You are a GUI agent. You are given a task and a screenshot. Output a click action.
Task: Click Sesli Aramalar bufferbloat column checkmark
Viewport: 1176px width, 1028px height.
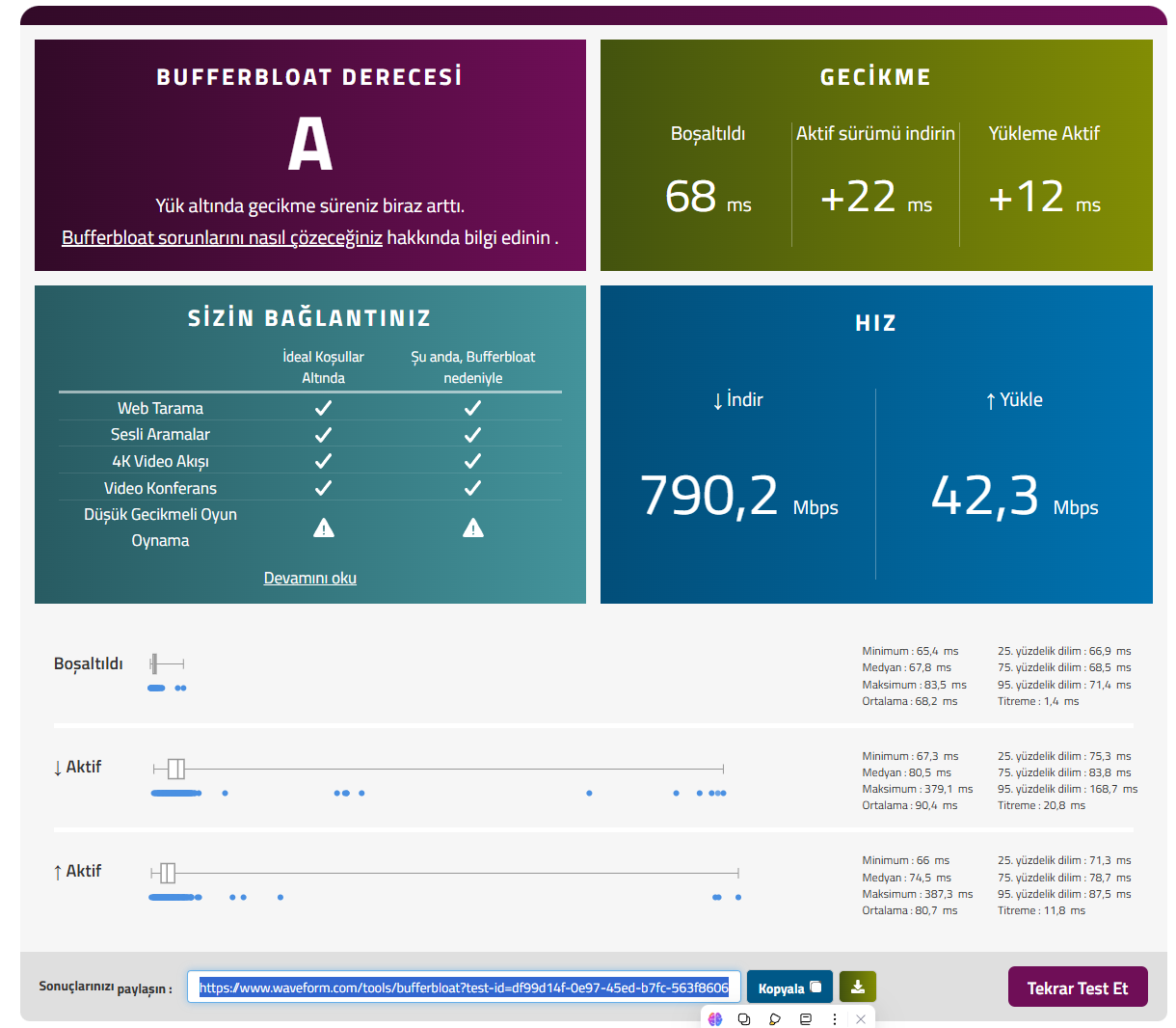click(x=472, y=435)
